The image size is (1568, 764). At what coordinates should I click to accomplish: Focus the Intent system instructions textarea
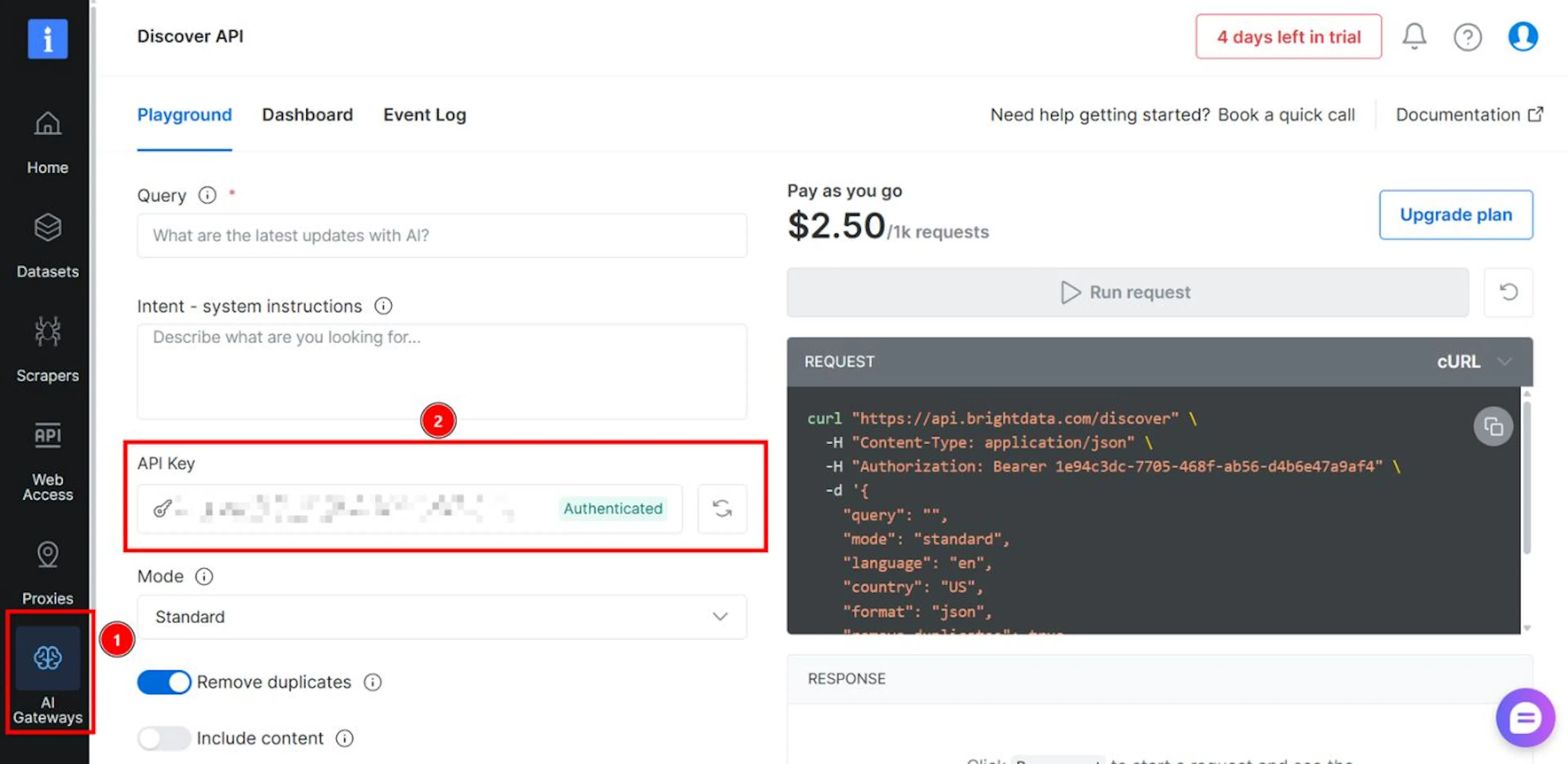[441, 371]
